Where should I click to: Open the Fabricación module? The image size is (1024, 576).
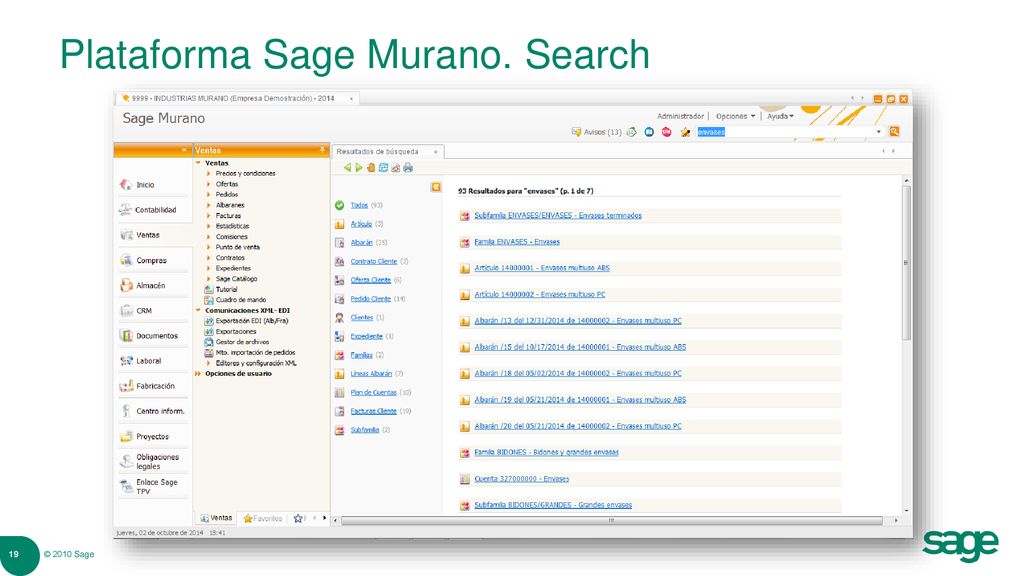(148, 386)
